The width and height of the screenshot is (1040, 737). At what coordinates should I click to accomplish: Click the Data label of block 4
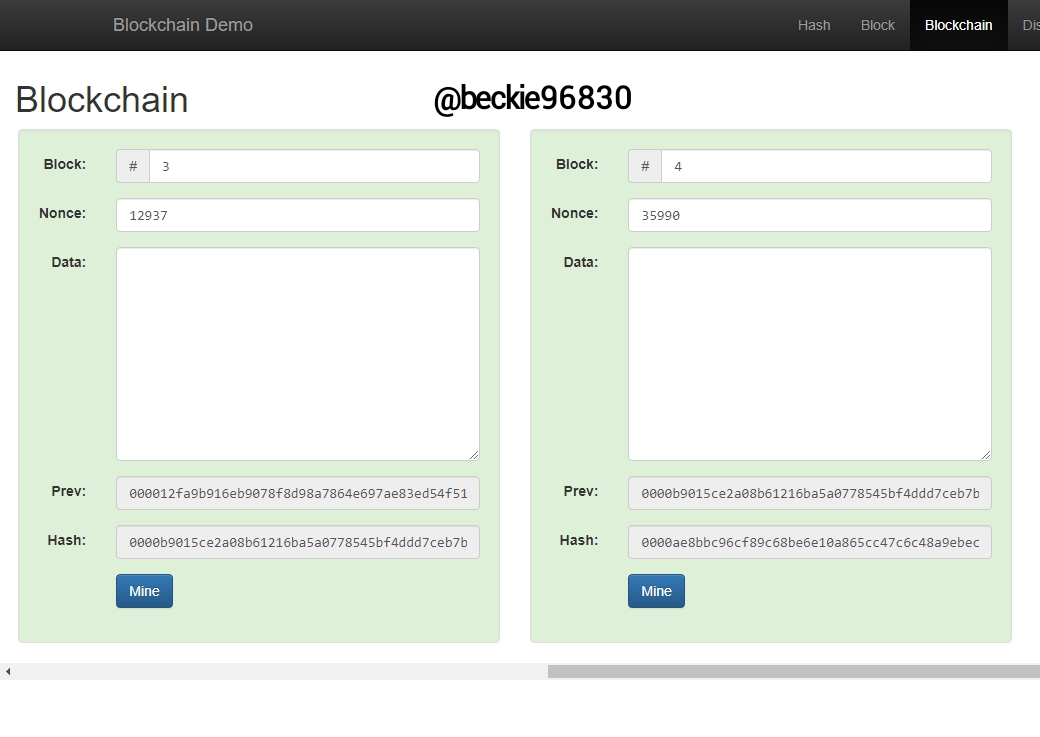(580, 262)
